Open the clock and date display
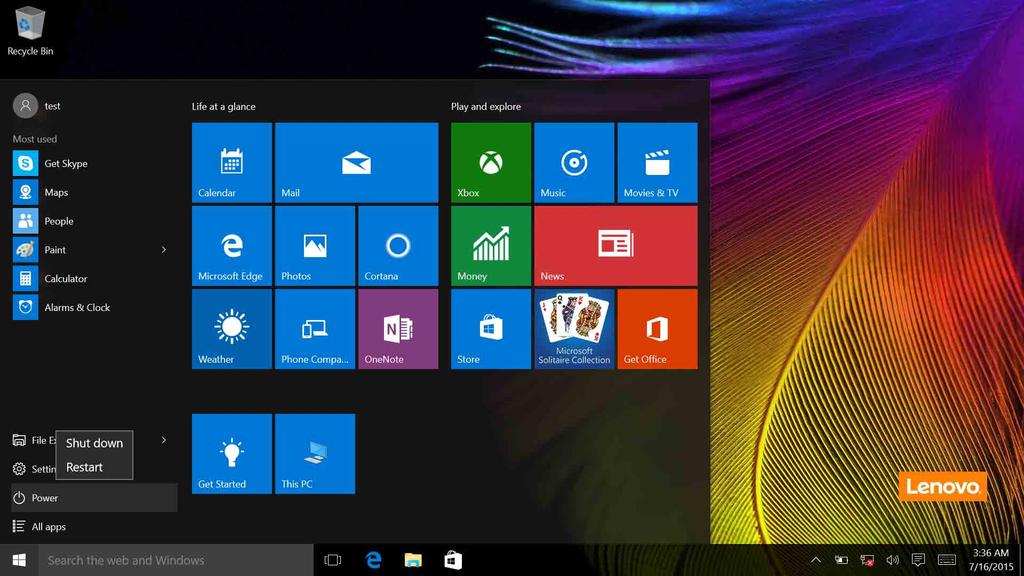This screenshot has width=1024, height=576. tap(991, 560)
